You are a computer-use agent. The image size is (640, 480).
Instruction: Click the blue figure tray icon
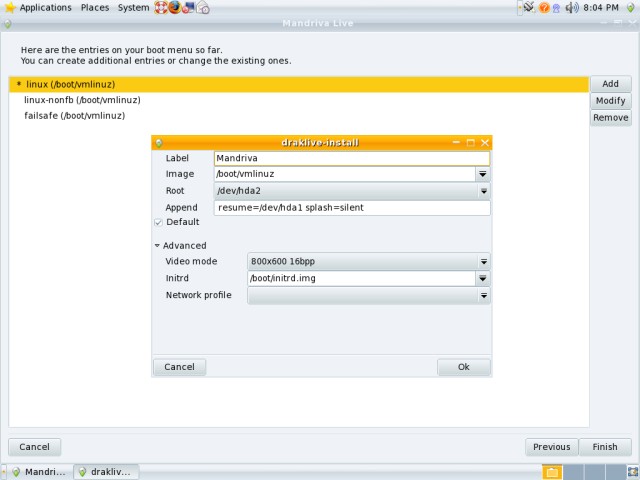point(556,8)
